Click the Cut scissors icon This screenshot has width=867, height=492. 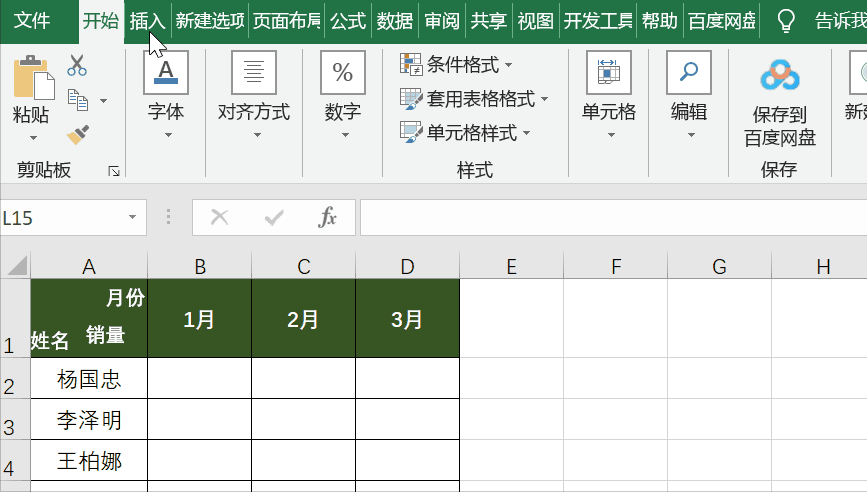click(x=77, y=65)
